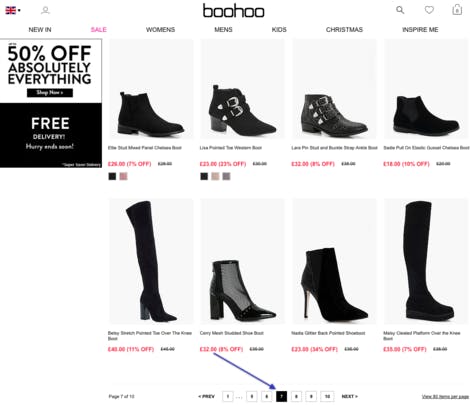Viewport: 470px width, 406px height.
Task: Open the wishlist heart icon
Action: click(429, 10)
